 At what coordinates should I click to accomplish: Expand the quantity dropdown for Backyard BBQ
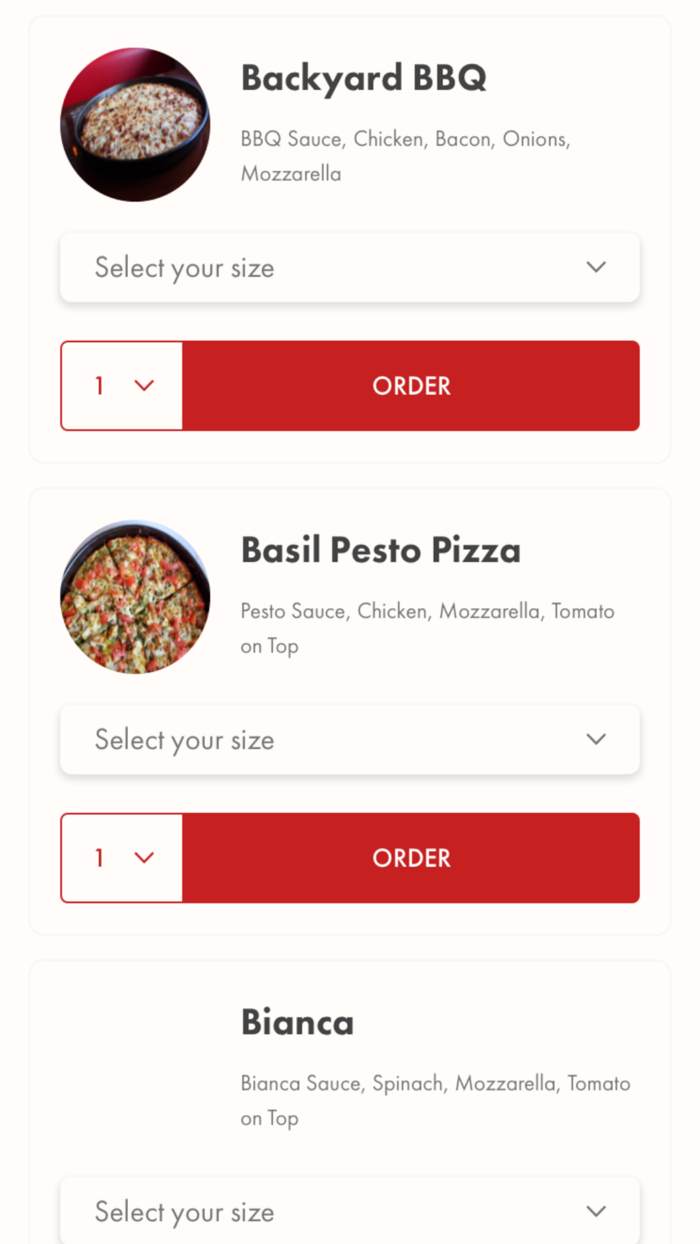coord(121,386)
